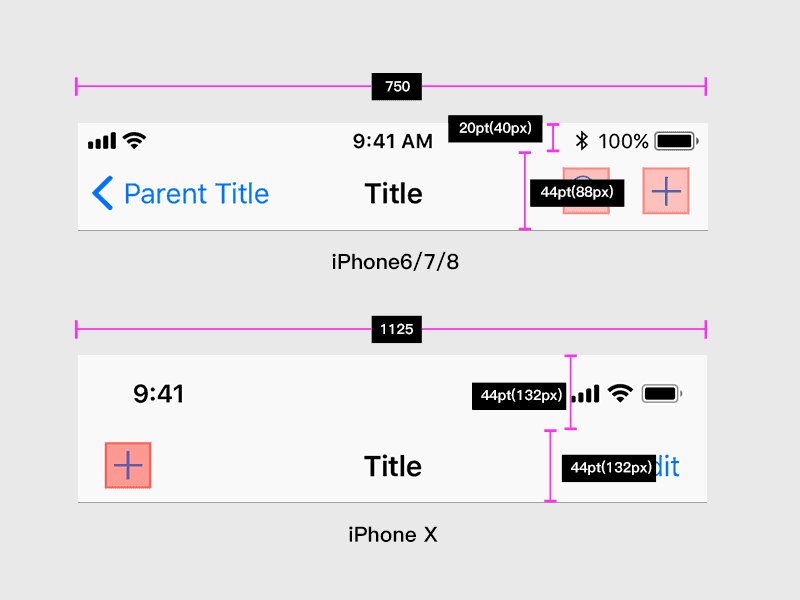Click the Wi-Fi icon next to 9:41 AM bar
Image resolution: width=800 pixels, height=600 pixels.
pyautogui.click(x=133, y=141)
